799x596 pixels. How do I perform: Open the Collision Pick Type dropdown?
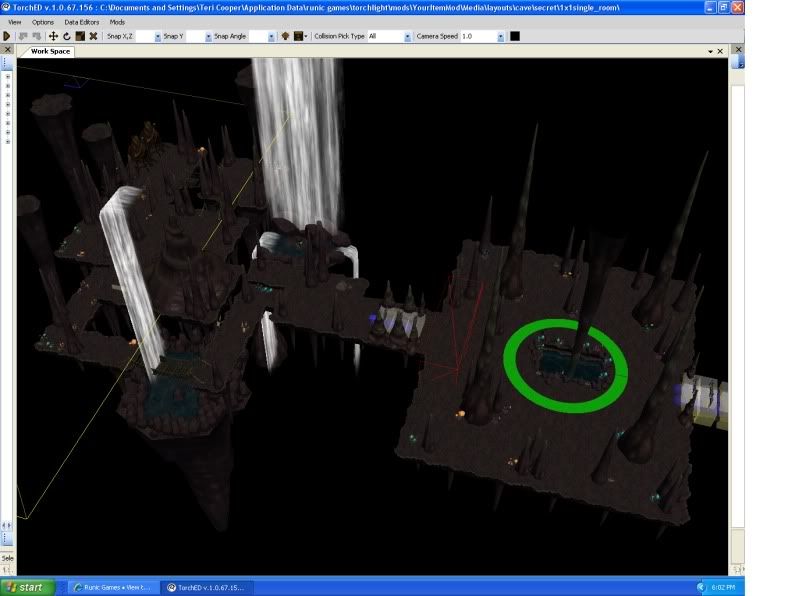[407, 37]
